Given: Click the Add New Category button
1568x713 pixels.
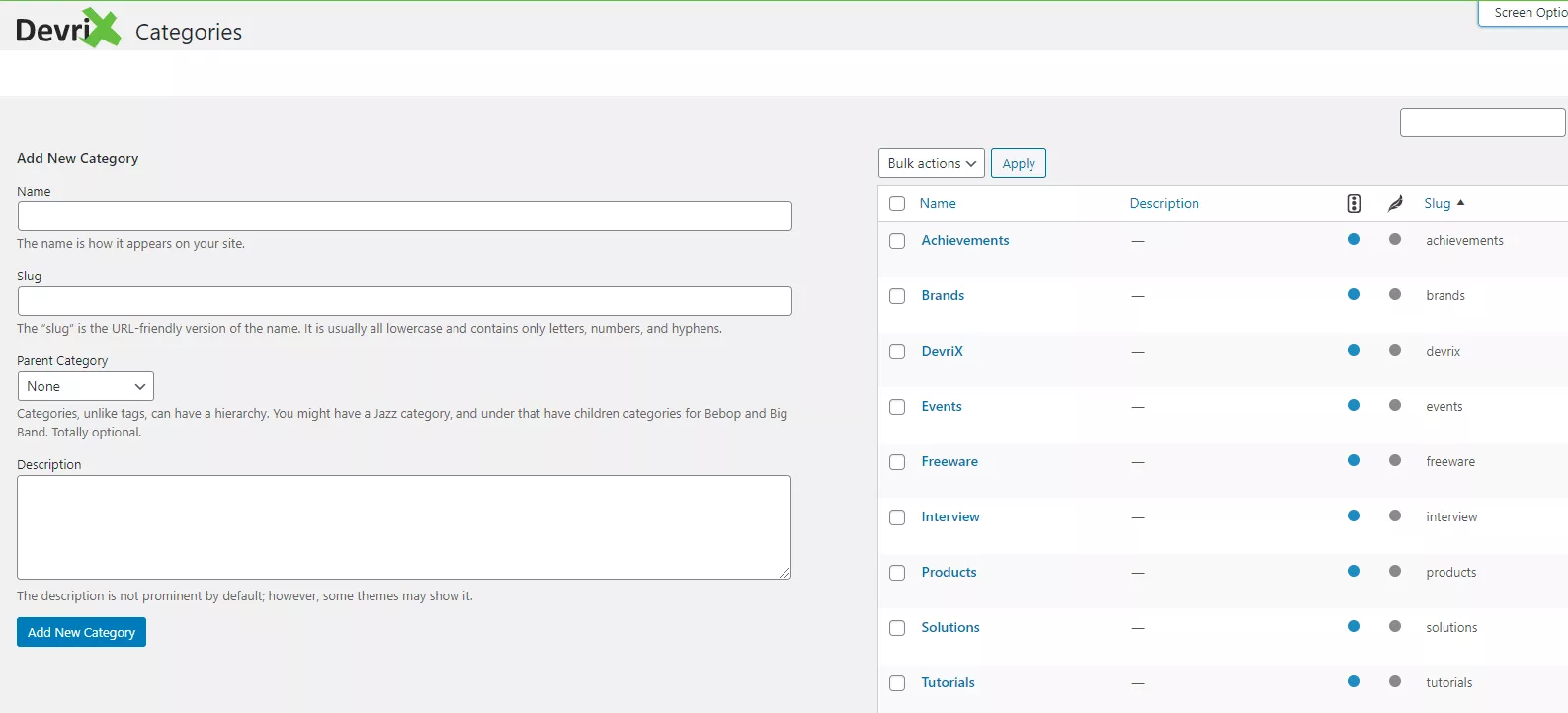Looking at the screenshot, I should [x=81, y=632].
